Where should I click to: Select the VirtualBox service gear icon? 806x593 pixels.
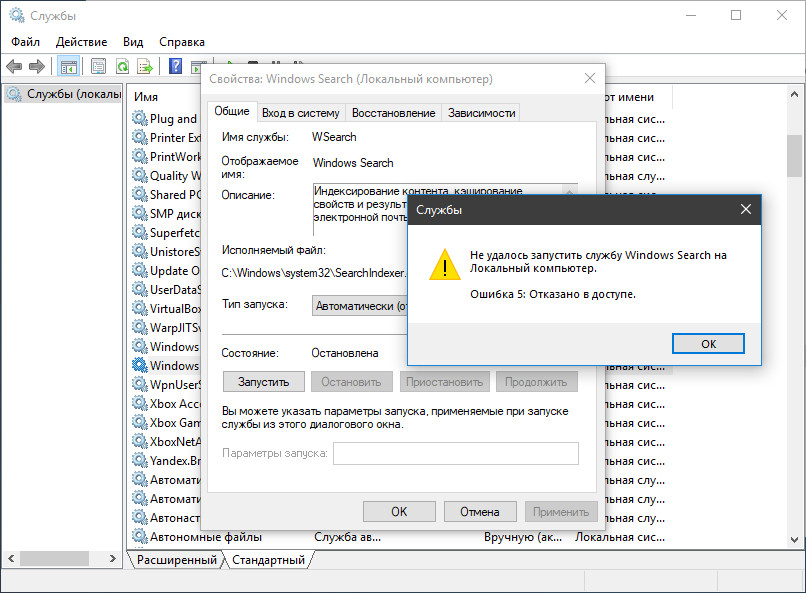tap(140, 309)
